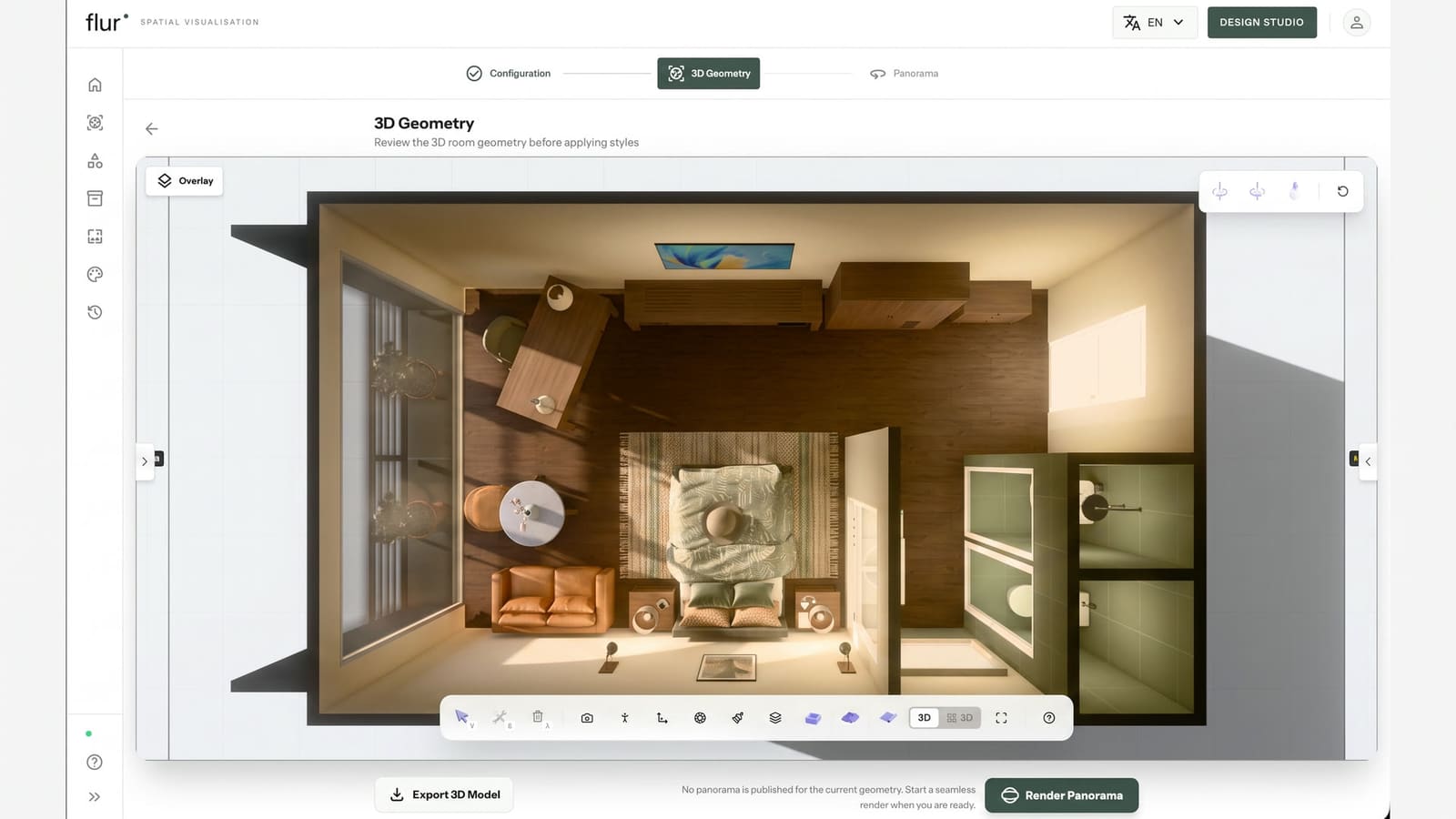Viewport: 1456px width, 819px height.
Task: Switch to single 3D view mode
Action: (925, 718)
